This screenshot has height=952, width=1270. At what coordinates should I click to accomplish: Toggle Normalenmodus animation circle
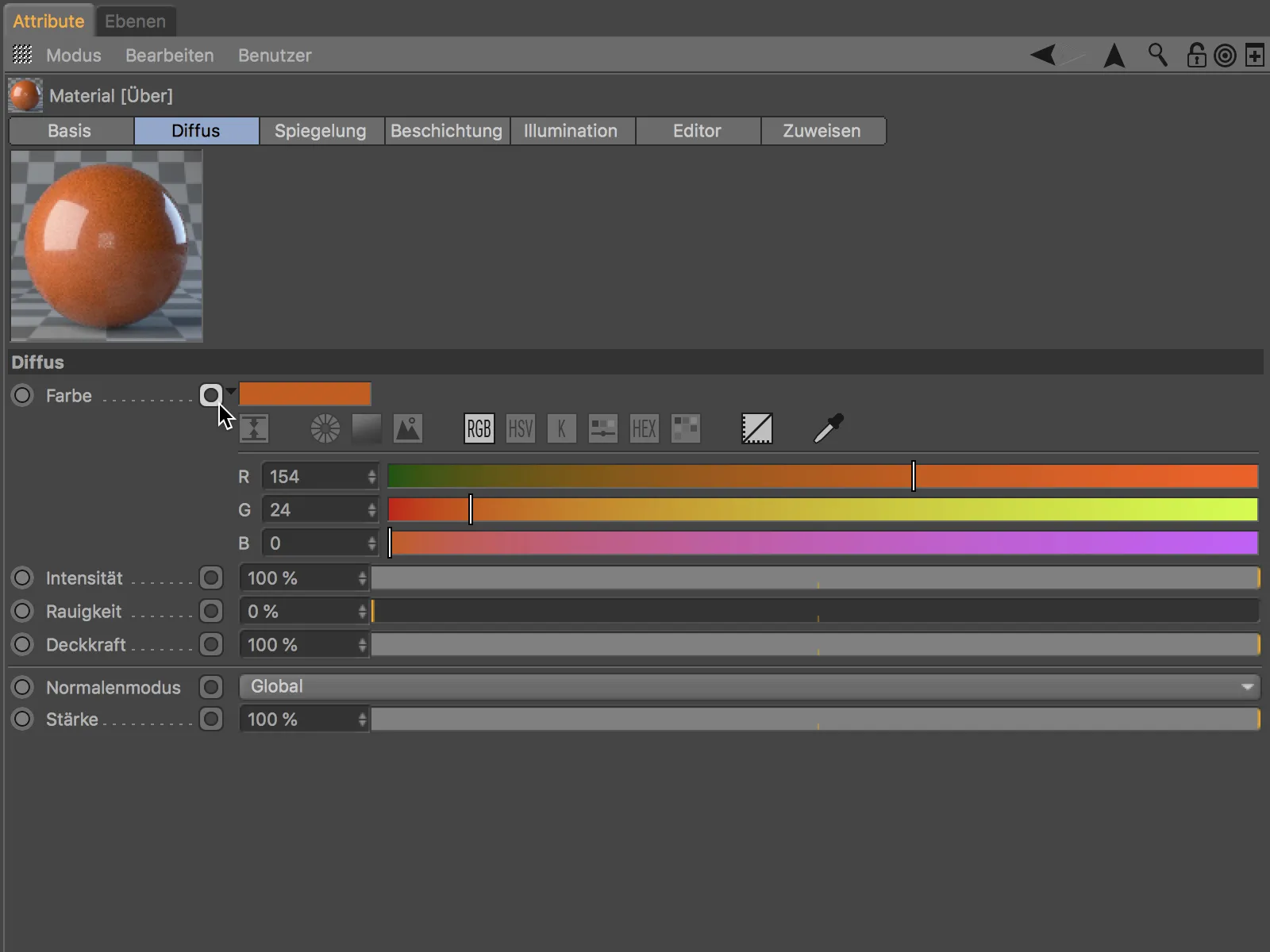(22, 687)
